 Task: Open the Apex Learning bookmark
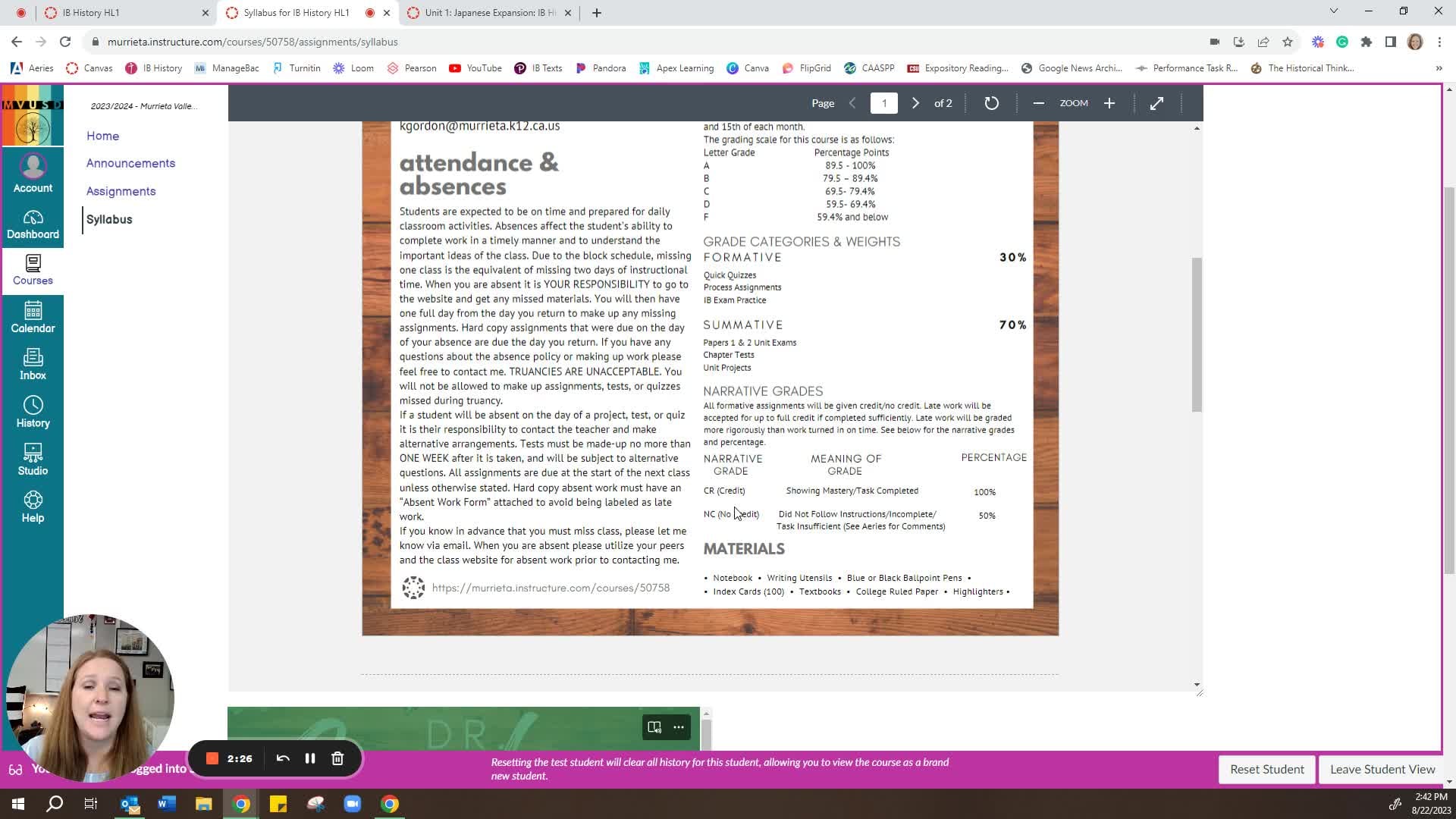coord(676,68)
